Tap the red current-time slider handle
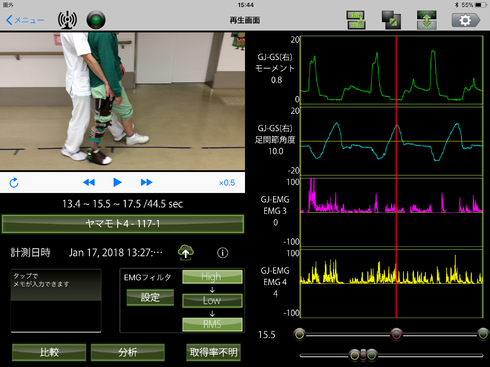The image size is (490, 367). [x=396, y=334]
